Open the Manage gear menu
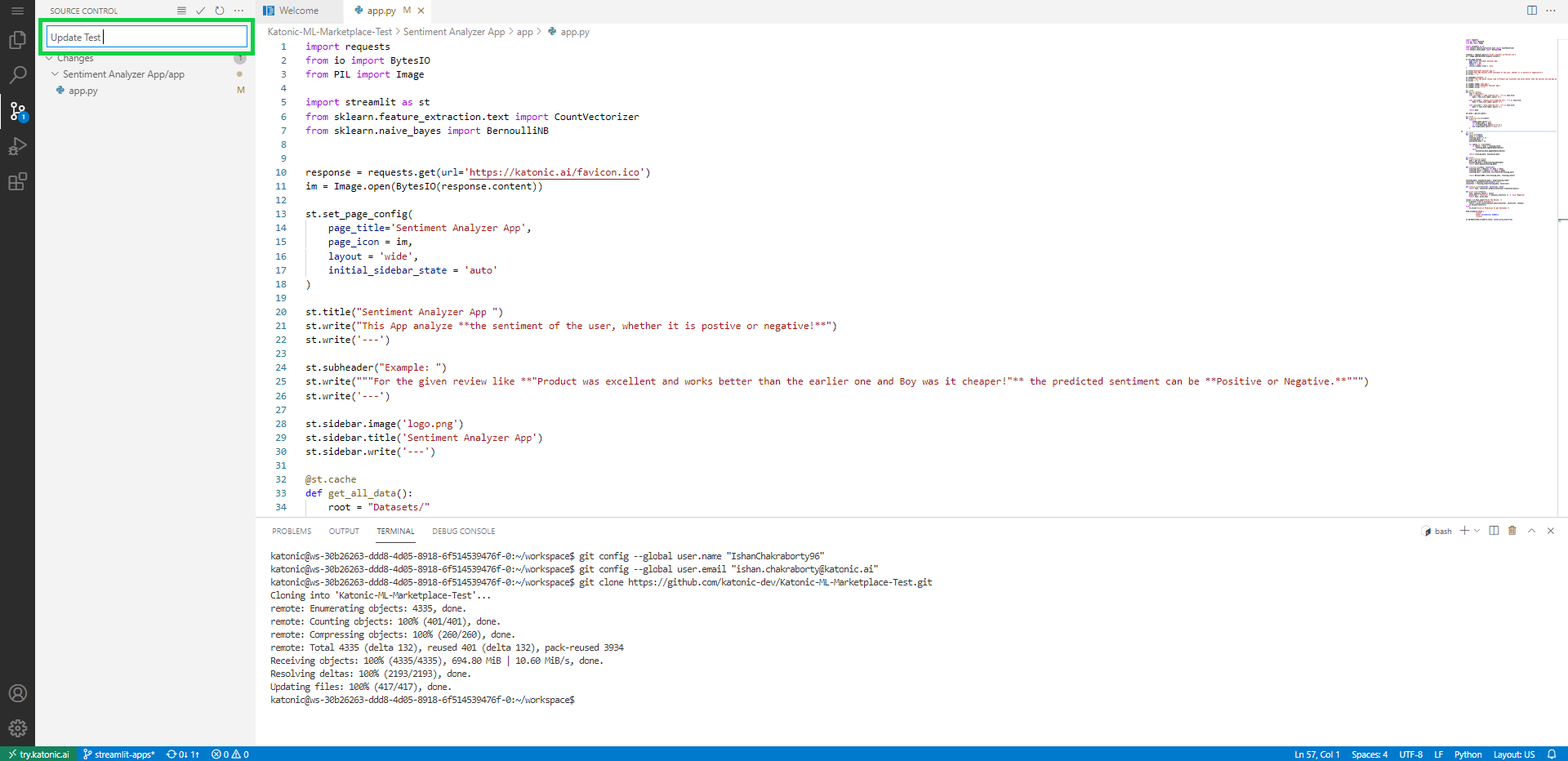This screenshot has width=1568, height=761. click(17, 728)
